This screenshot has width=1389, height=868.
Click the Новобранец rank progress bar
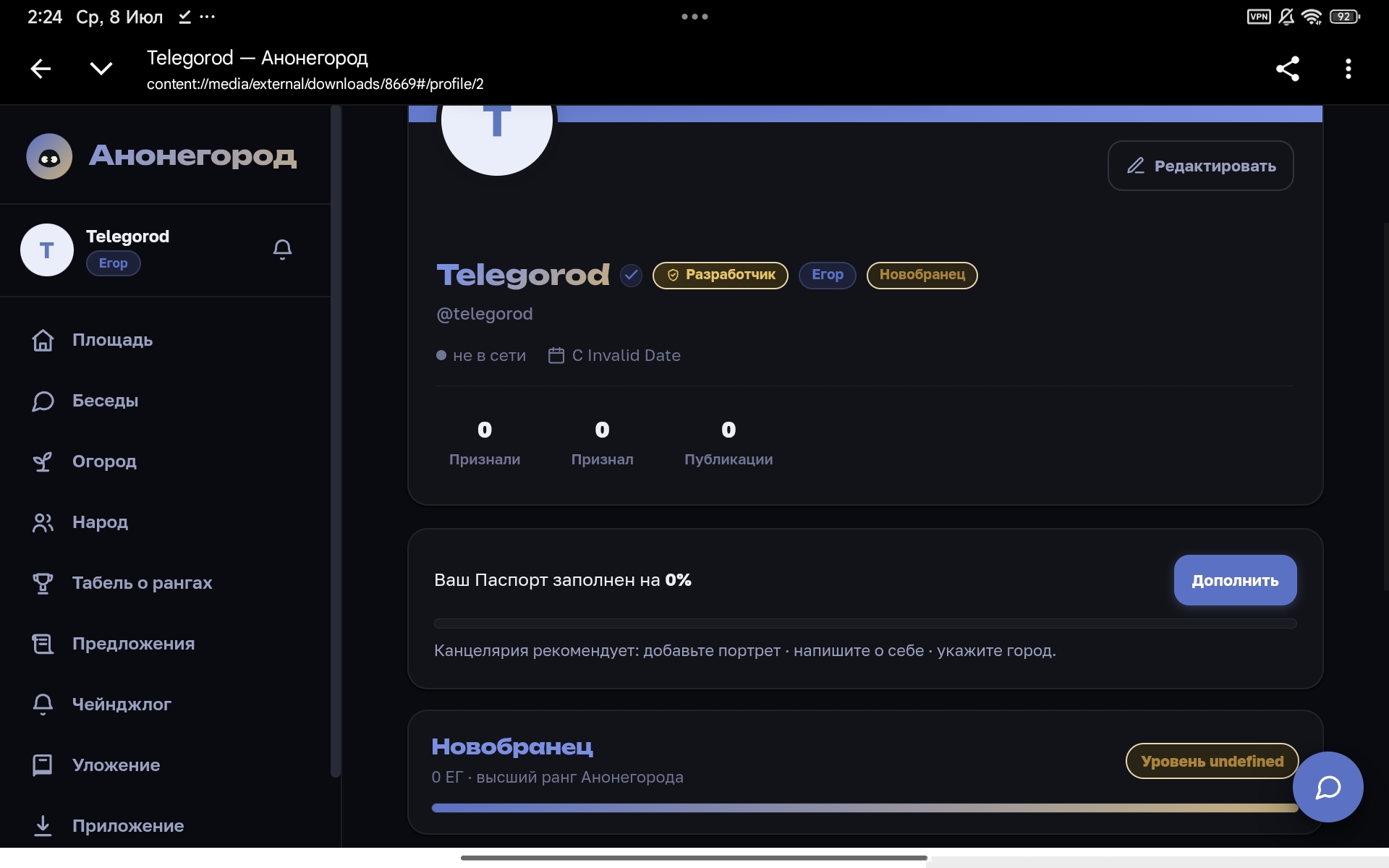[865, 808]
